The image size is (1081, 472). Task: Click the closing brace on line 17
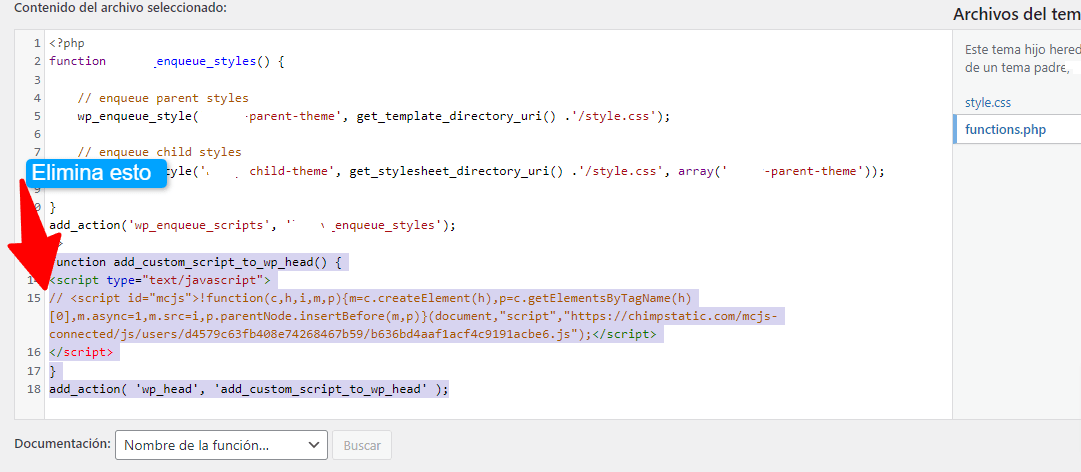(52, 371)
